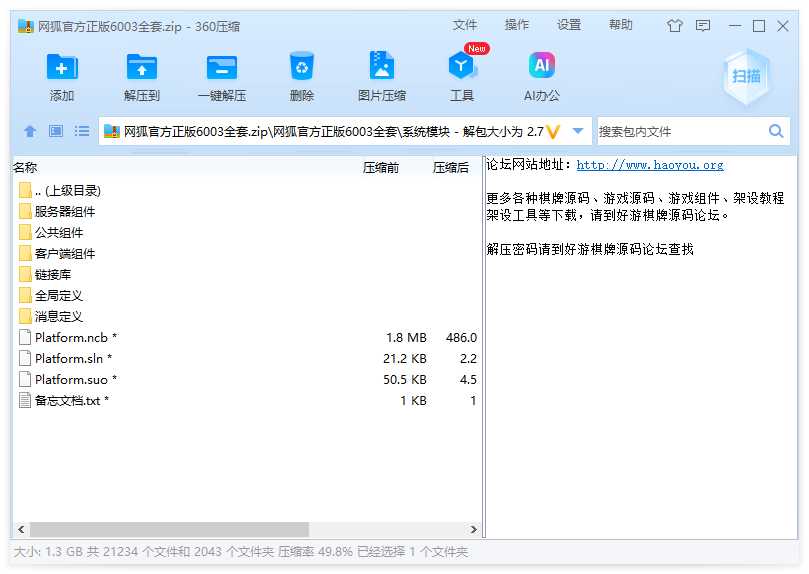The height and width of the screenshot is (574, 809).
Task: Select the Platform.sln file
Action: click(247, 358)
